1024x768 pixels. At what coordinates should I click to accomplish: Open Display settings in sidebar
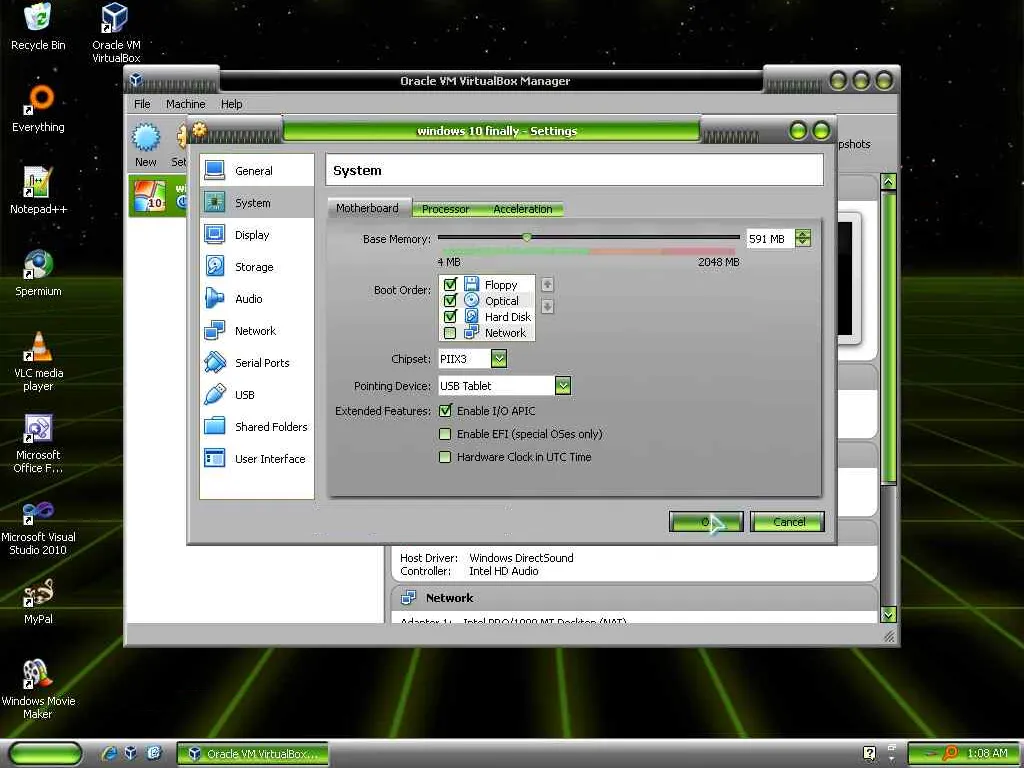[256, 234]
